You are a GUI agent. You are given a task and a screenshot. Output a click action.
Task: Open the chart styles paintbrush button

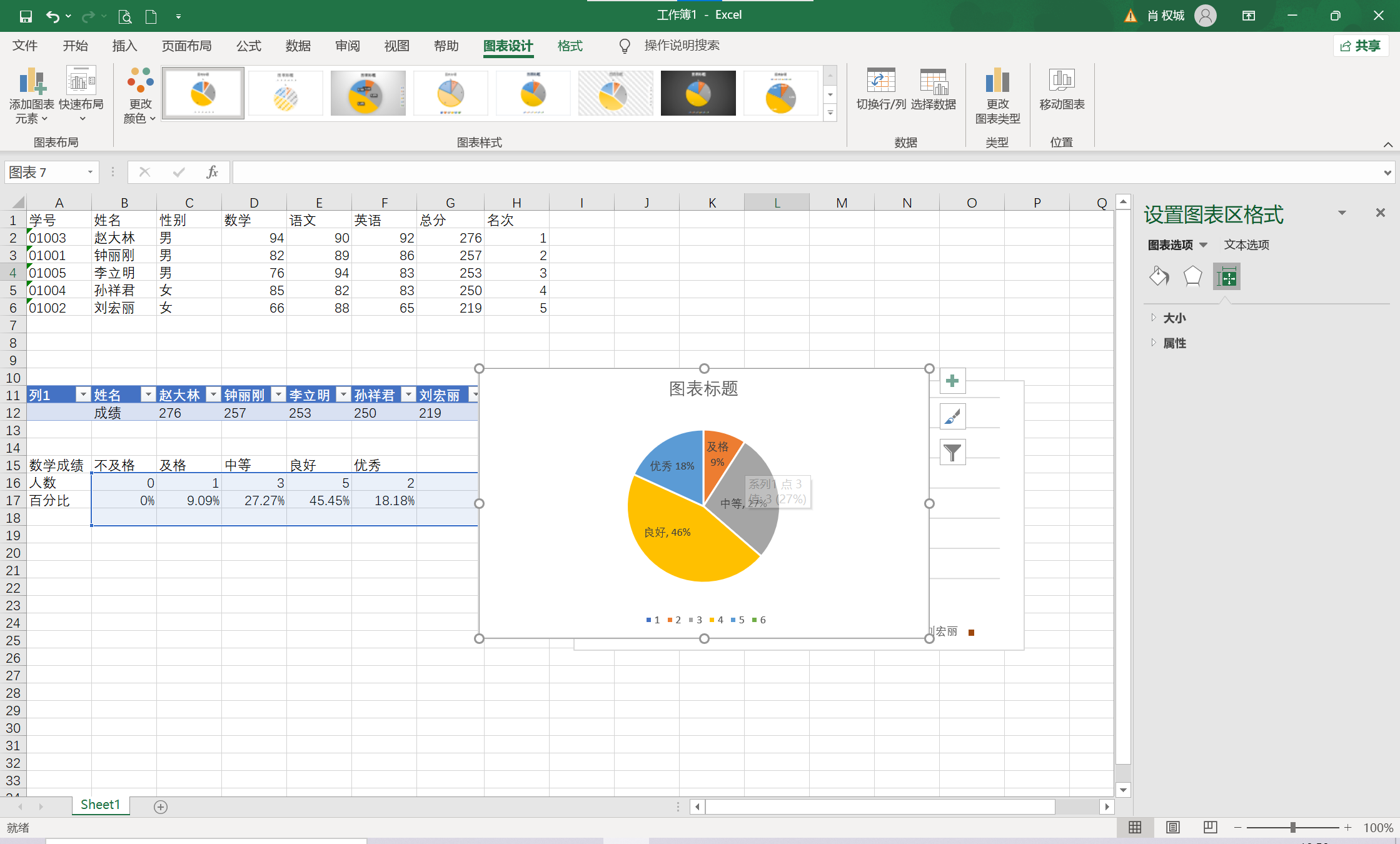952,416
